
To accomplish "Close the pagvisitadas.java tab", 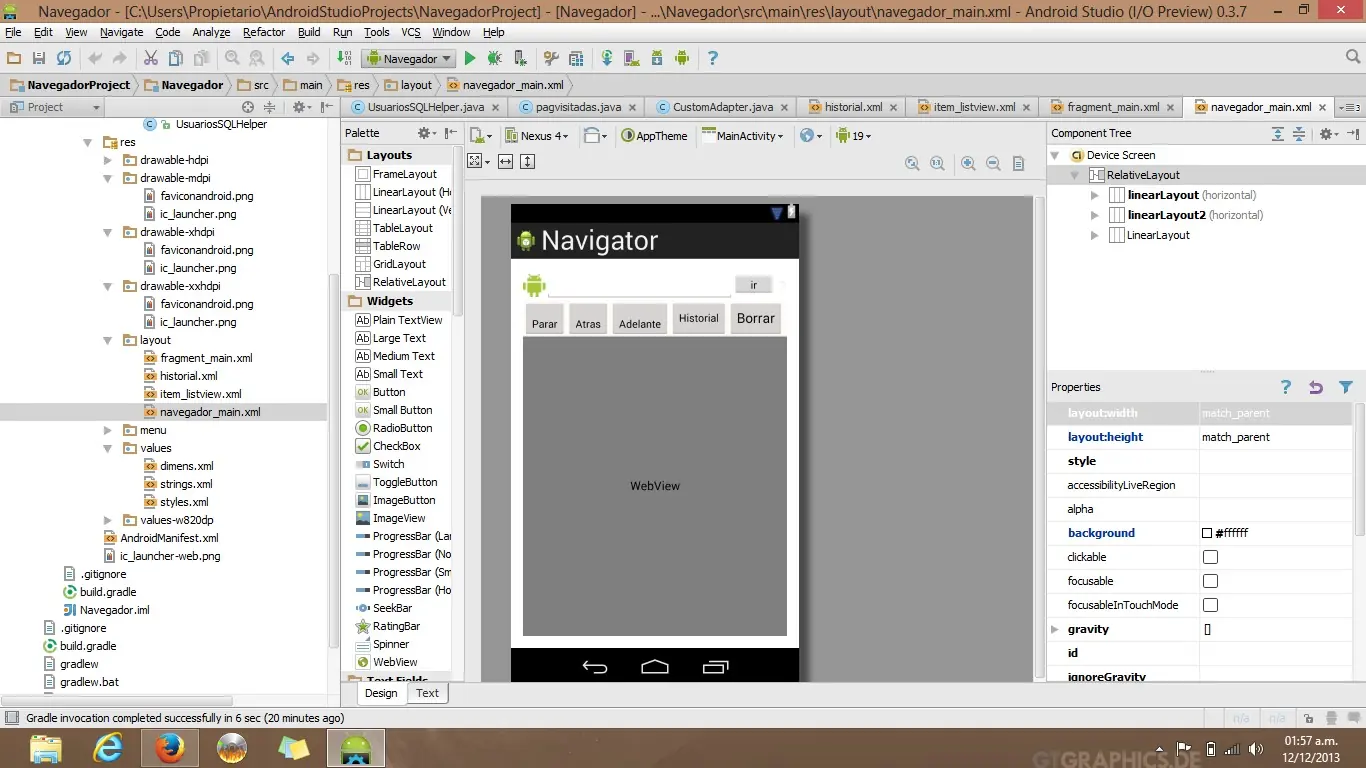I will coord(633,107).
